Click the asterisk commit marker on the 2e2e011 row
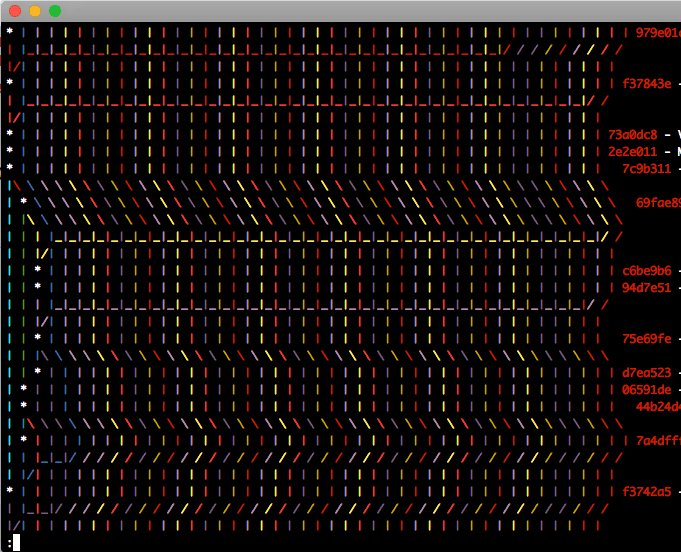 [x=10, y=150]
